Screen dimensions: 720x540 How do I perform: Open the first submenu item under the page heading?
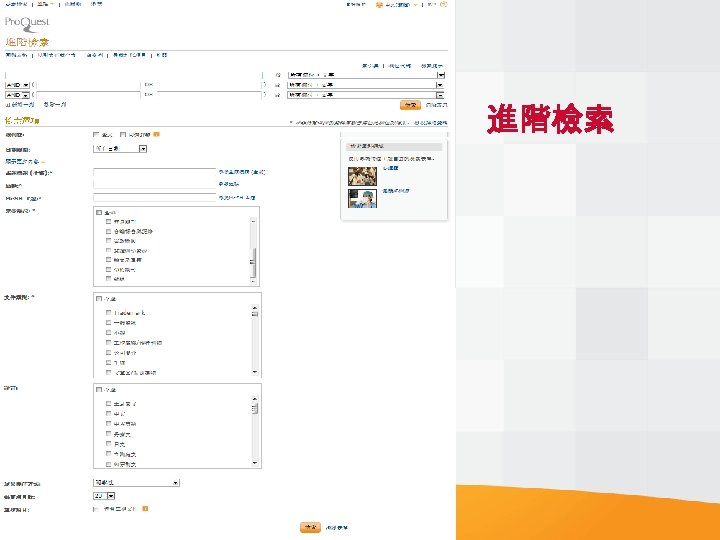[x=16, y=55]
